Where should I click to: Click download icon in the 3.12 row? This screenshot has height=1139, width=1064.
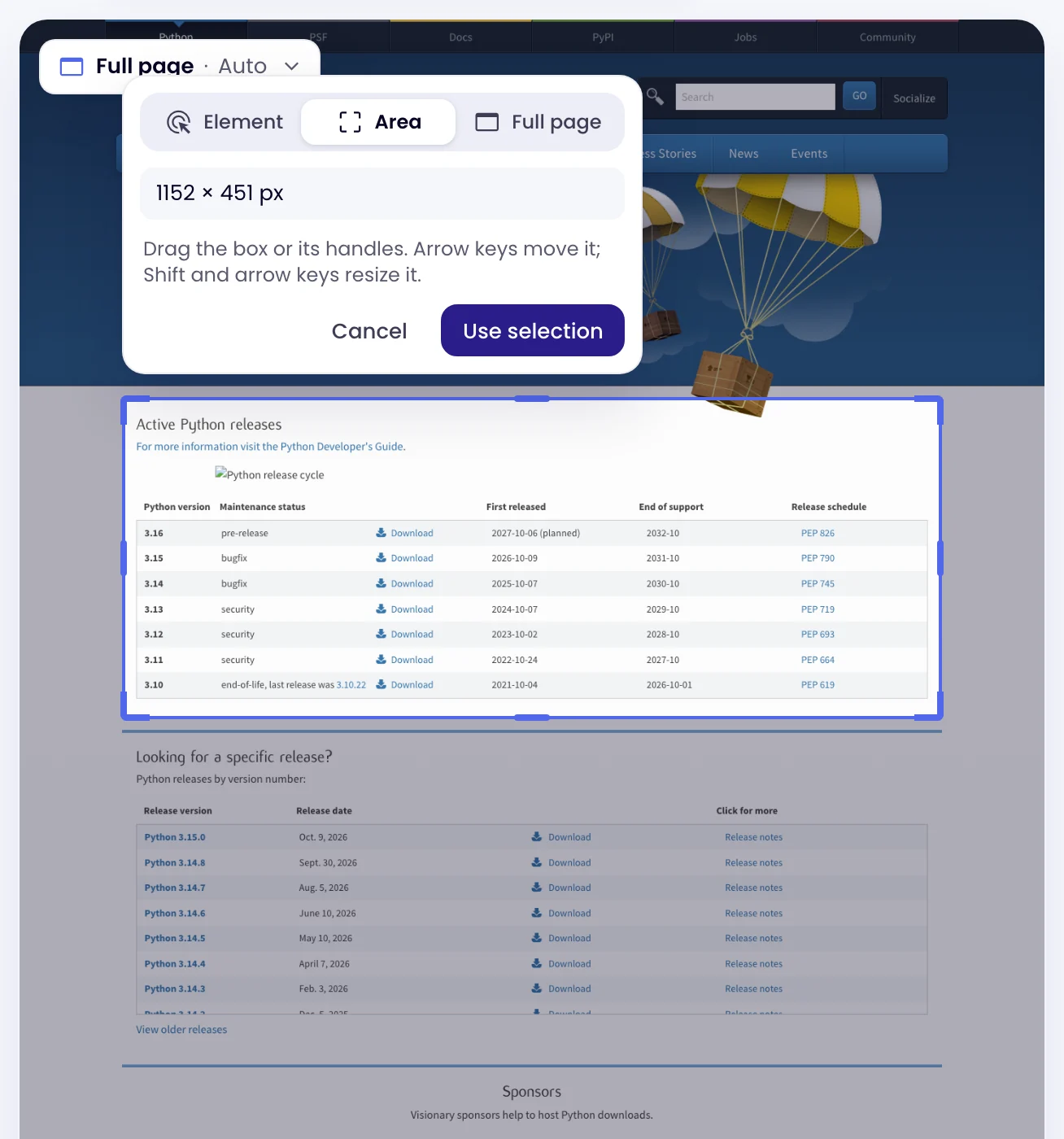point(381,635)
